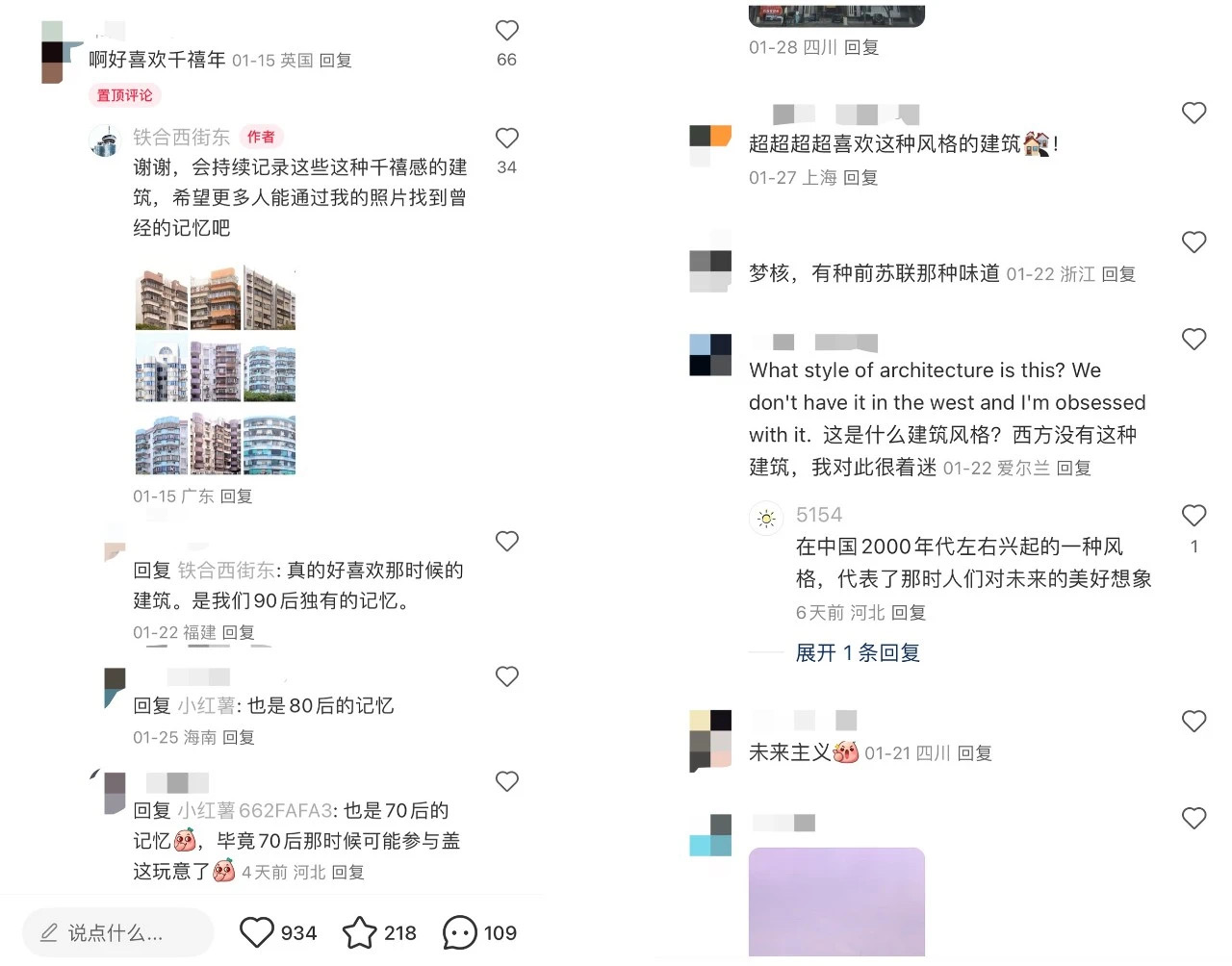Click the heart icon beside 934
Viewport: 1232px width, 966px height.
(256, 932)
